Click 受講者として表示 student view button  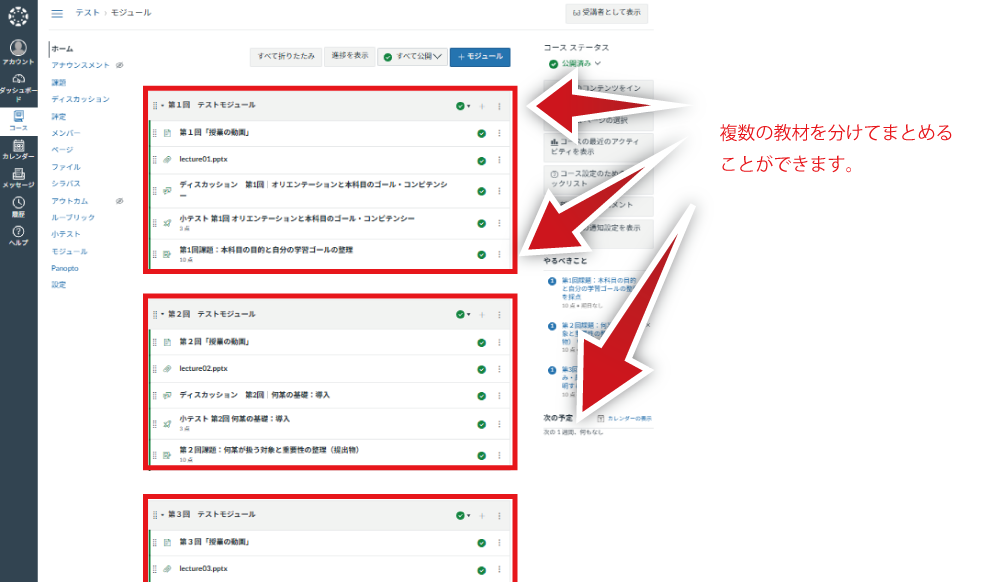click(607, 13)
